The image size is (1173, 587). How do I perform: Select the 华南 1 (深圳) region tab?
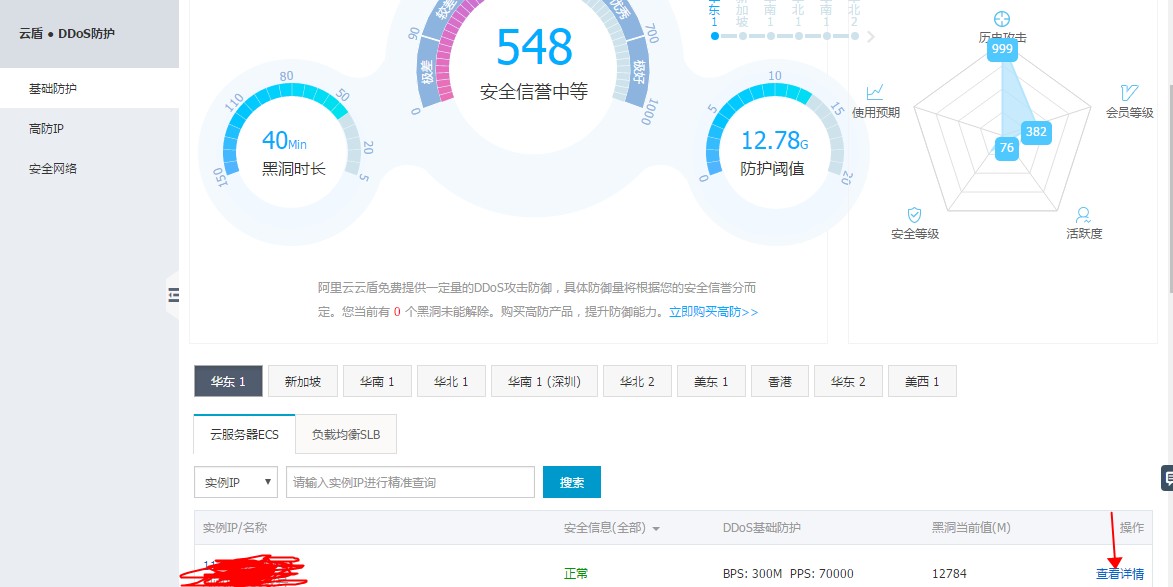[544, 381]
